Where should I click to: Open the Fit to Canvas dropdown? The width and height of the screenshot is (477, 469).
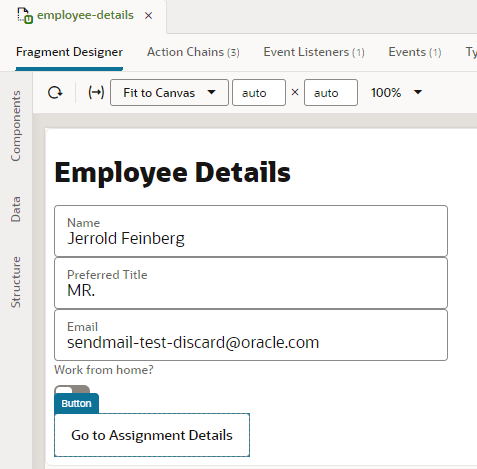tap(169, 93)
